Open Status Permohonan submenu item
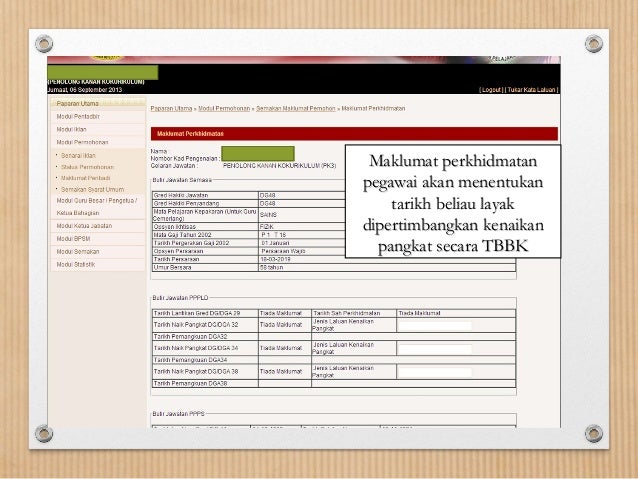 (x=87, y=167)
